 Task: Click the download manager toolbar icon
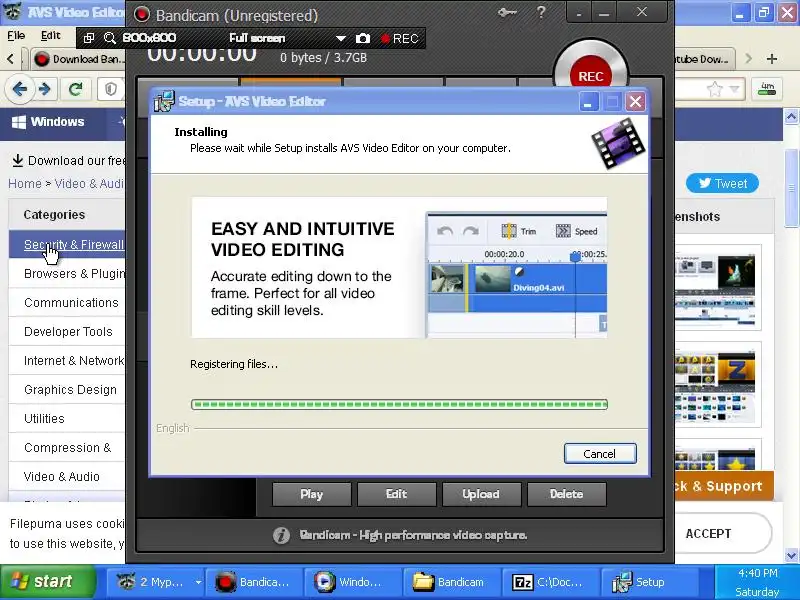(x=767, y=90)
